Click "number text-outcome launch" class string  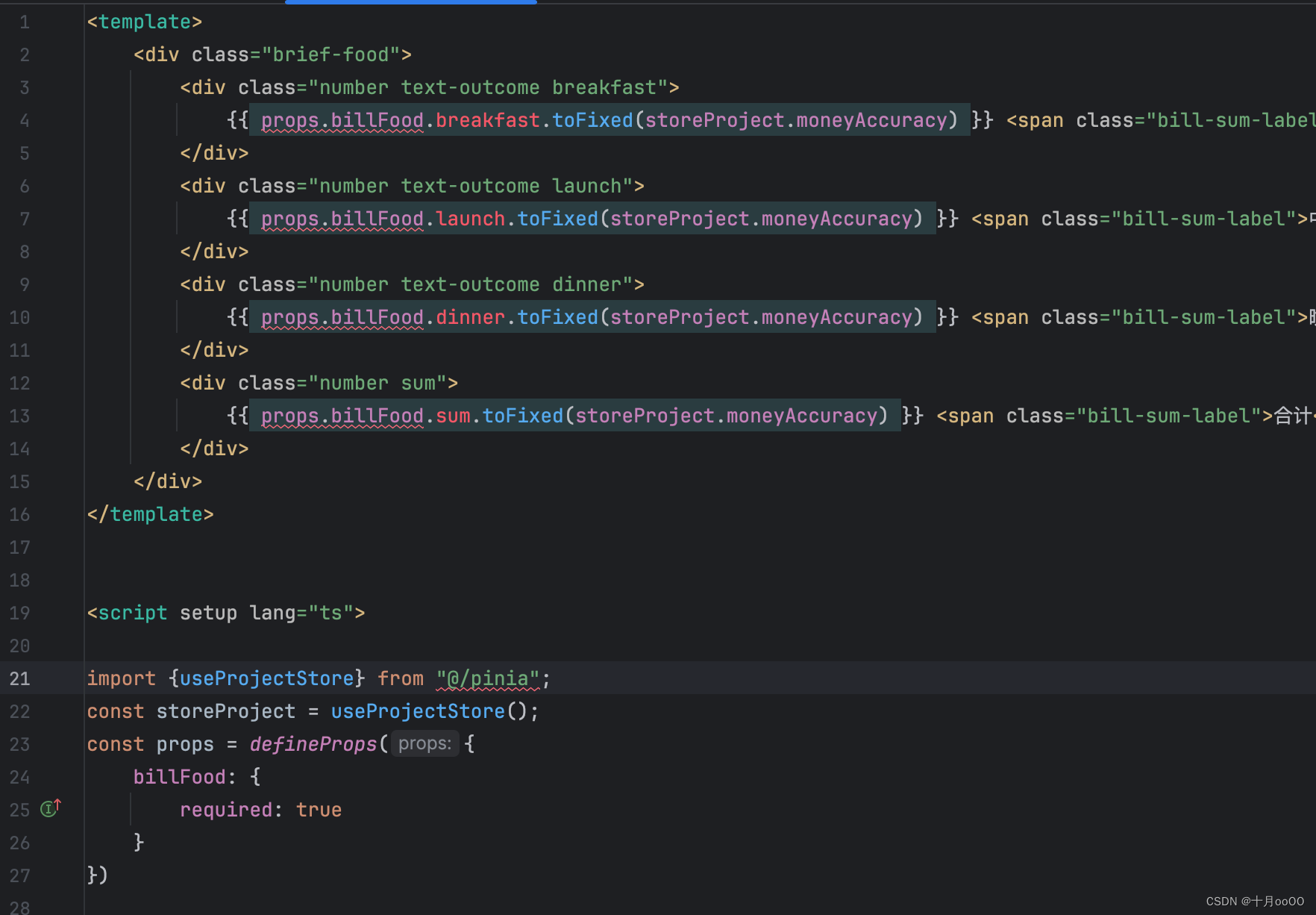[475, 186]
